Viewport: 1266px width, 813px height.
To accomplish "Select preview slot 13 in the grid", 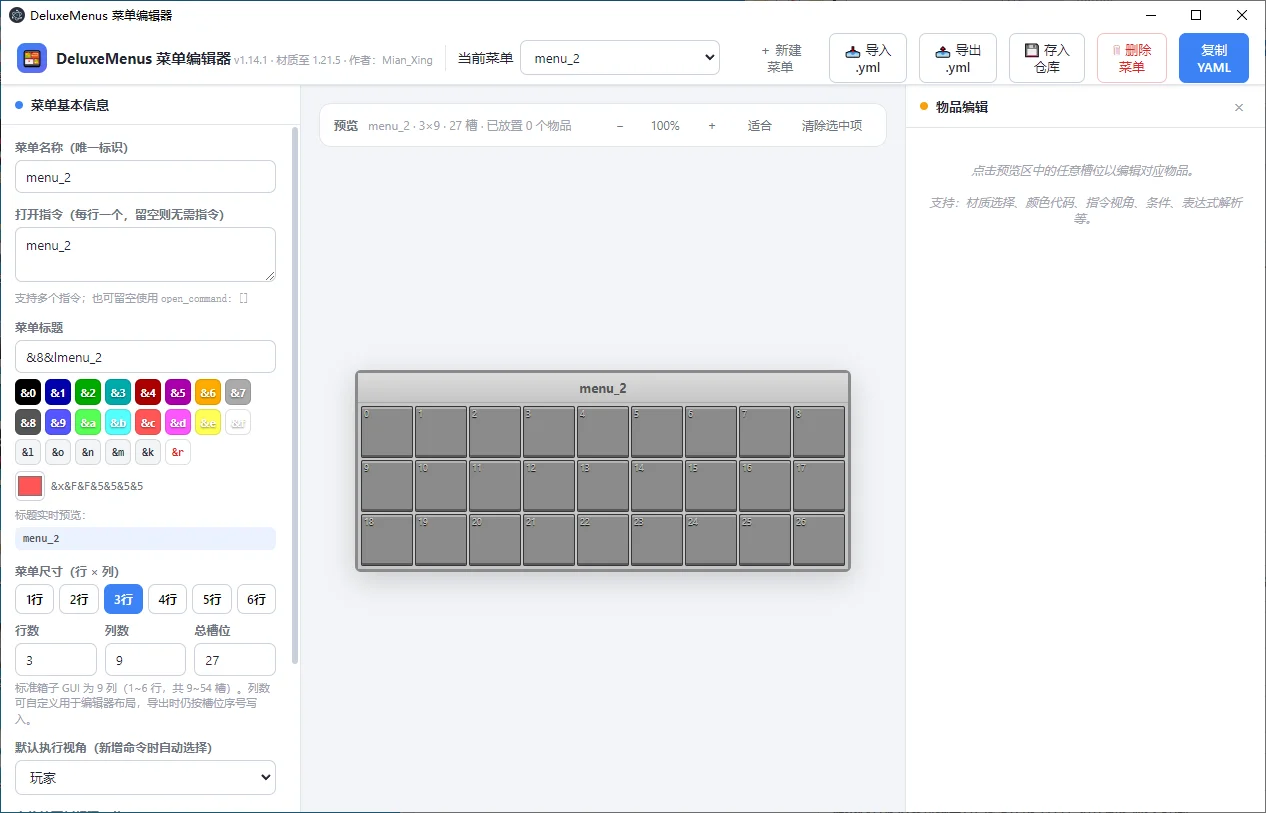I will 603,485.
